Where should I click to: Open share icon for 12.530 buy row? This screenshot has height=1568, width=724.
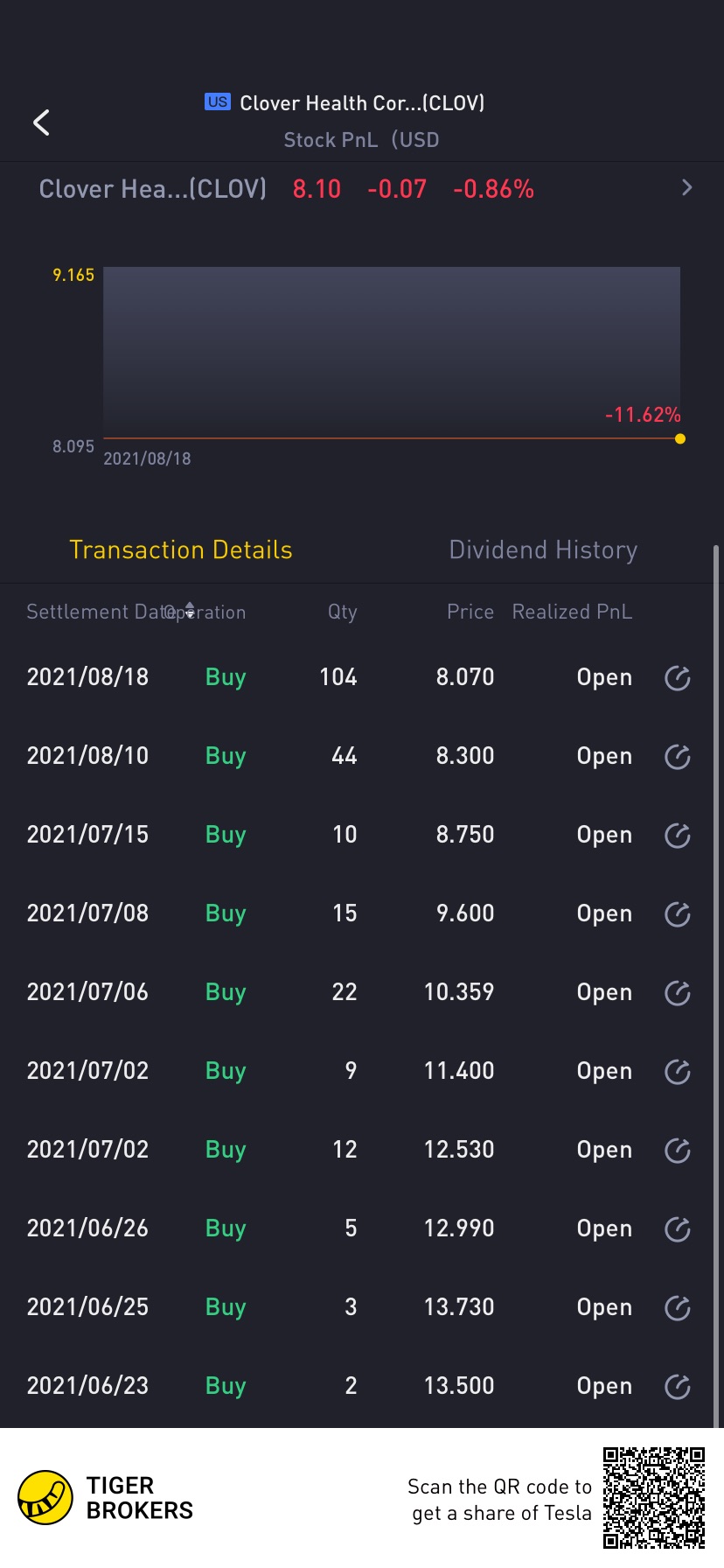678,1151
